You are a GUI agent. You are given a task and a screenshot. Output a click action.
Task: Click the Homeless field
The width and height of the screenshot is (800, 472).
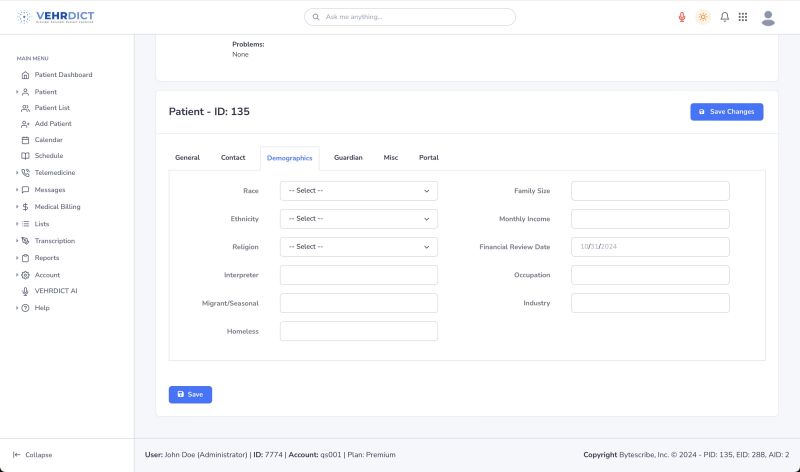359,331
